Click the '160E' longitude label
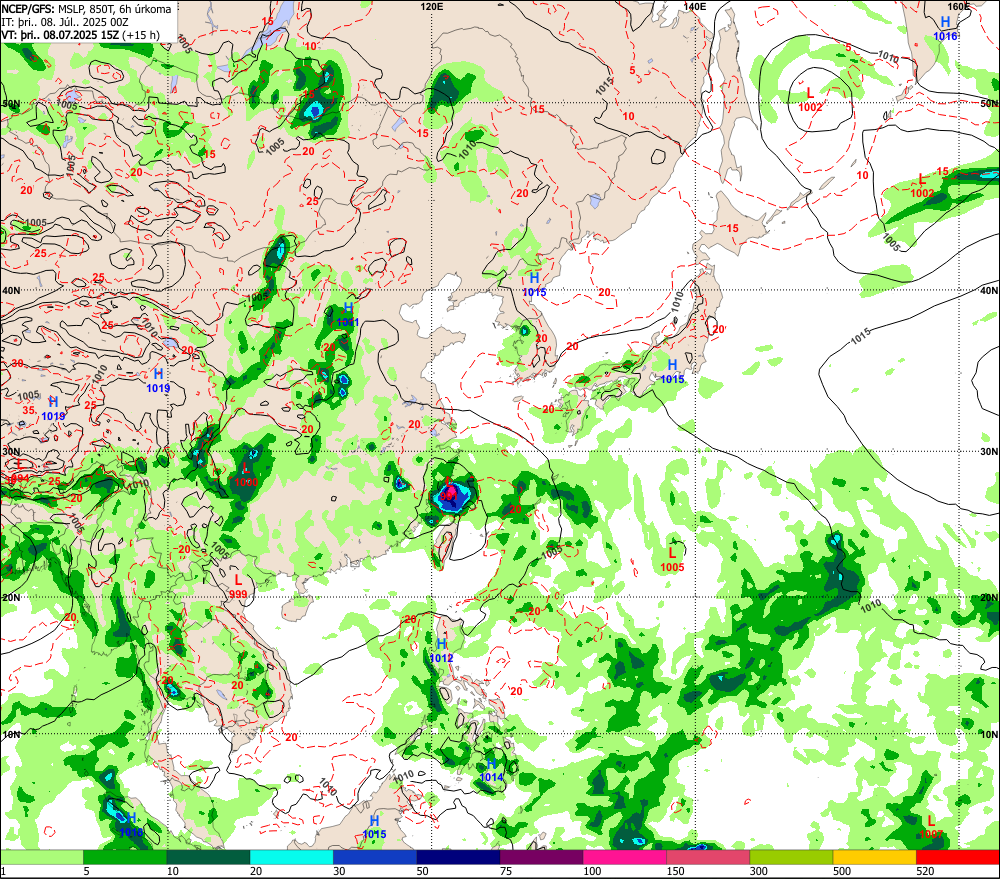The height and width of the screenshot is (879, 1000). click(958, 6)
